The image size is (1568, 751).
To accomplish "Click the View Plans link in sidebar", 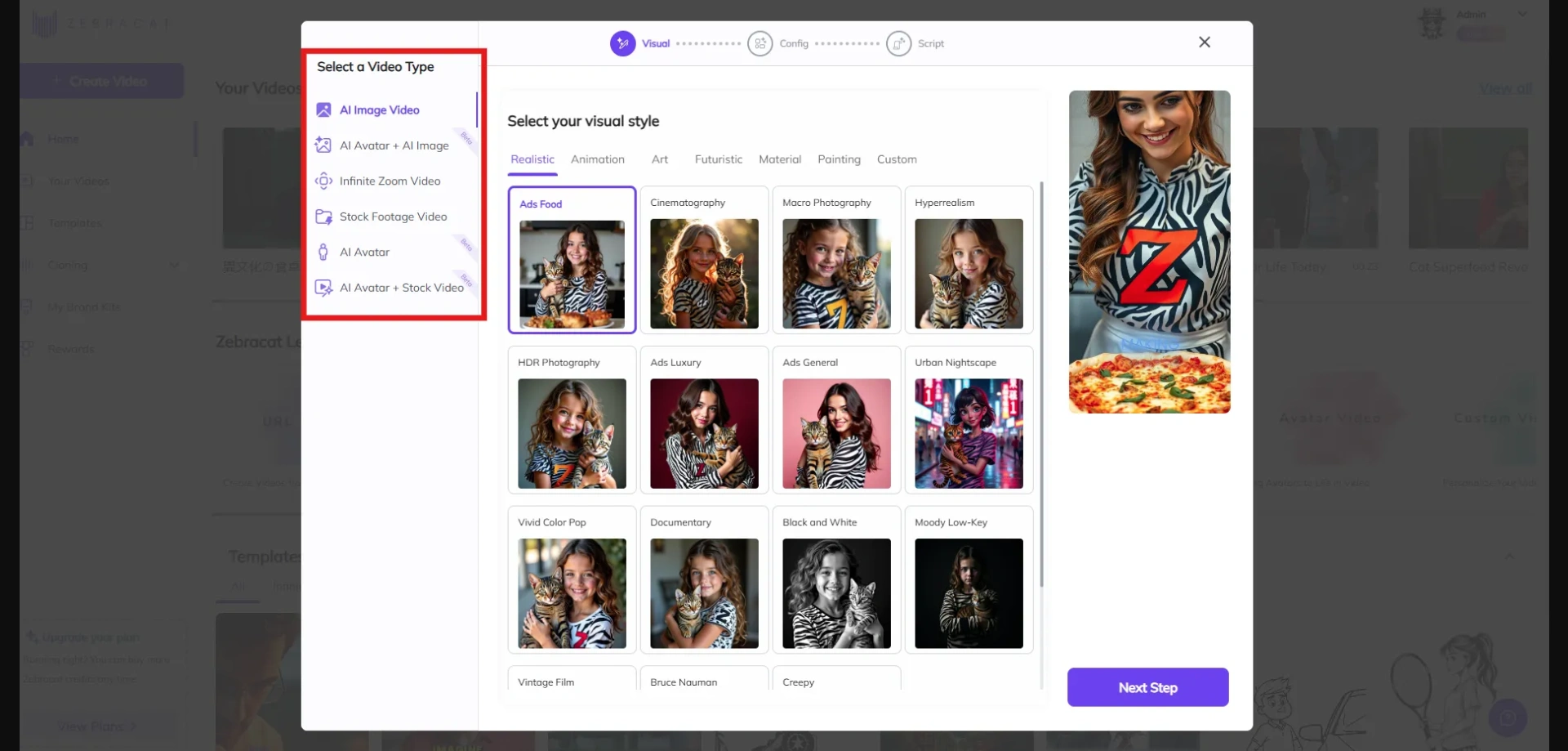I will coord(96,726).
